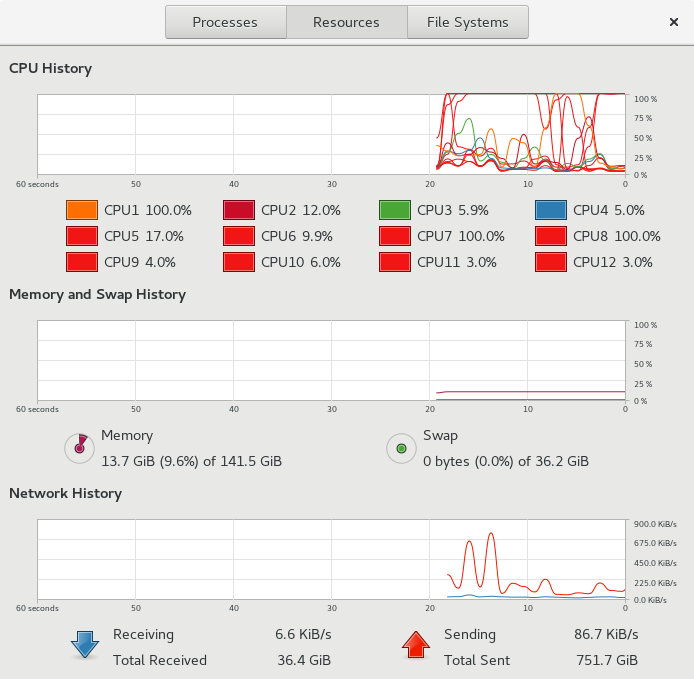694x679 pixels.
Task: Open the File Systems tab
Action: click(x=468, y=22)
